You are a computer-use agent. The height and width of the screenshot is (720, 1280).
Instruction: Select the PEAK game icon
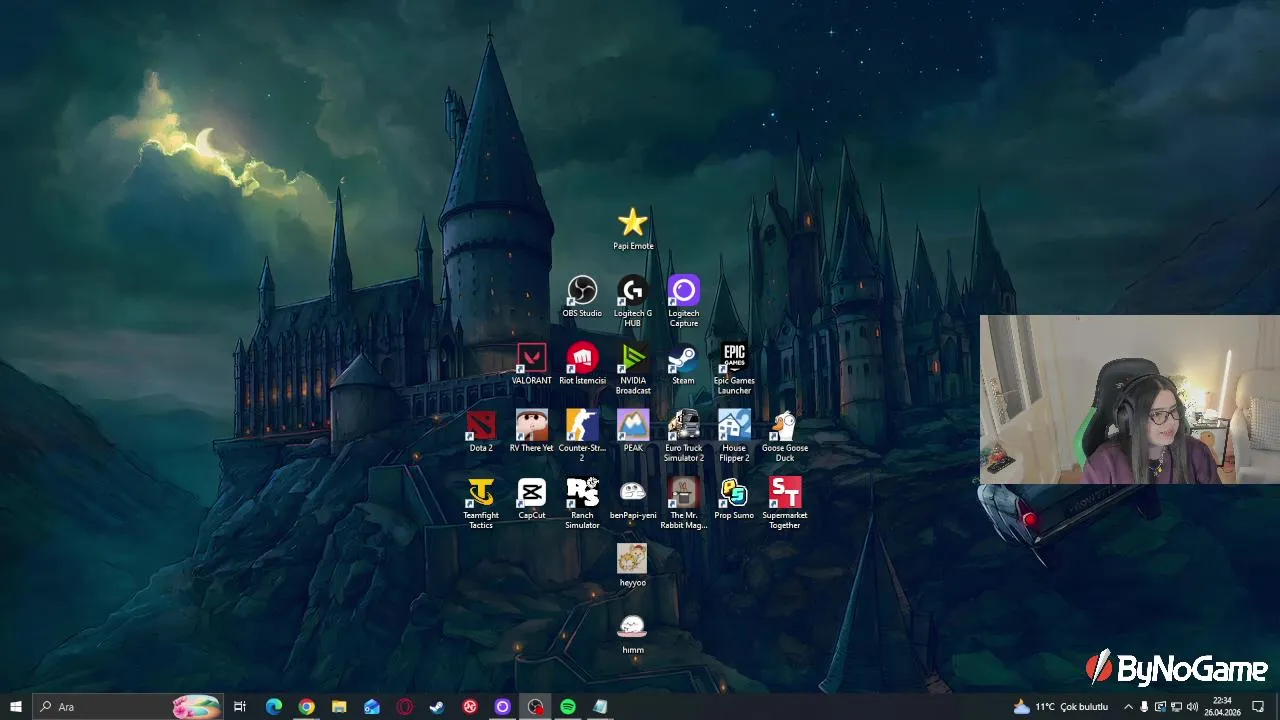[x=633, y=431]
